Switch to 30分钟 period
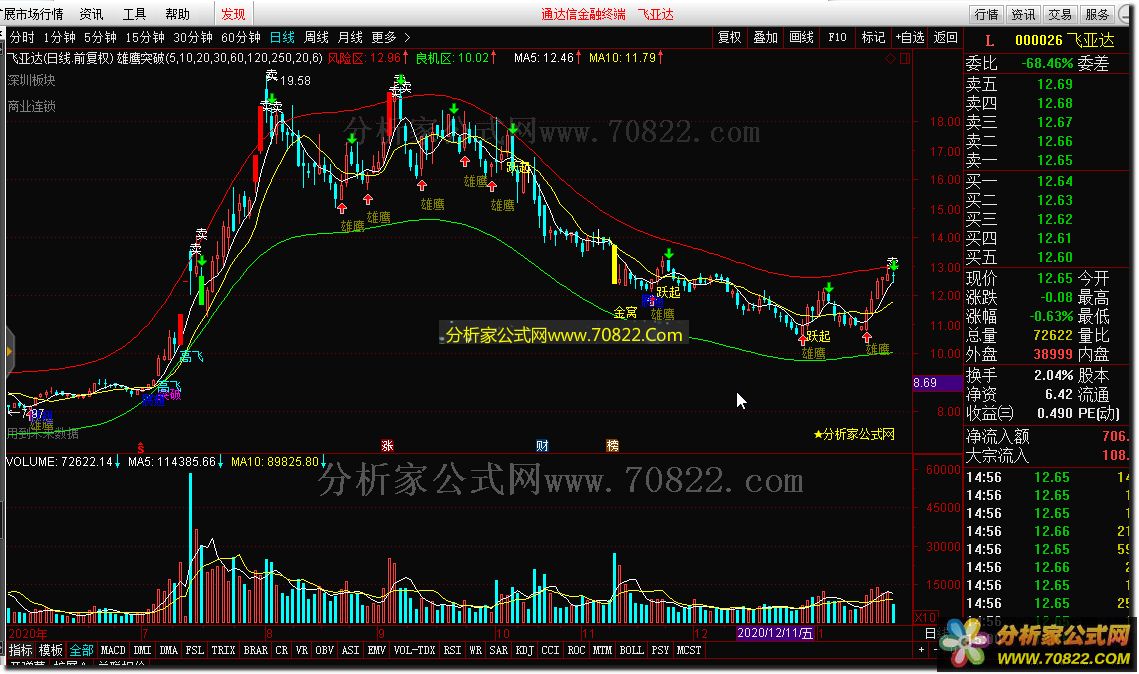This screenshot has width=1139, height=674. point(192,37)
